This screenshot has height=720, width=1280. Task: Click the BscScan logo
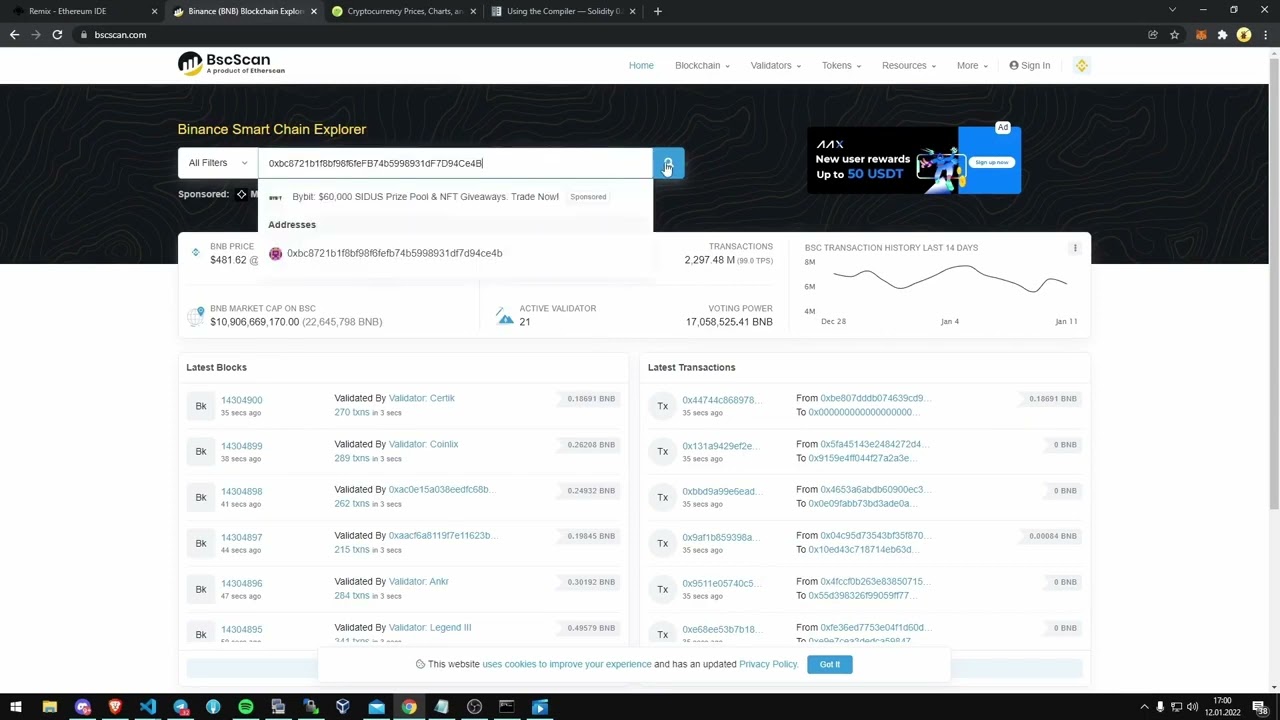coord(231,65)
